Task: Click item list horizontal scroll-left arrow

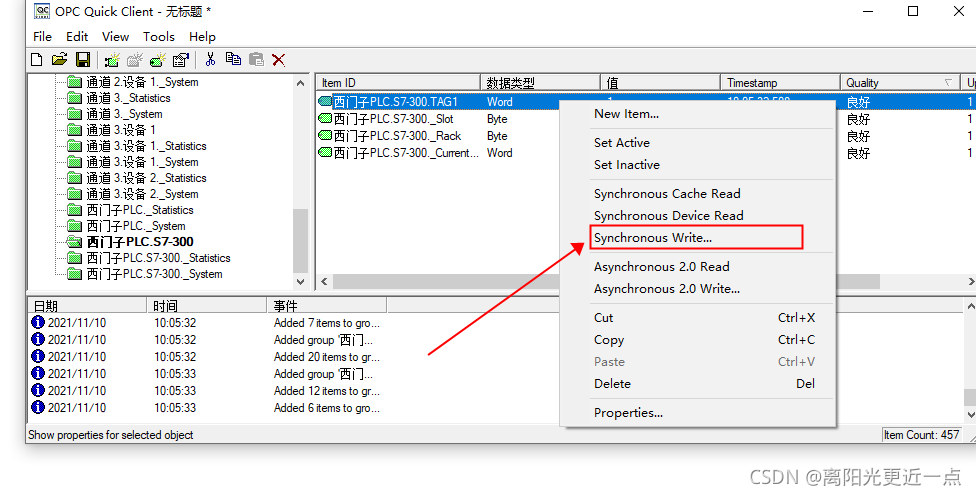Action: 324,281
